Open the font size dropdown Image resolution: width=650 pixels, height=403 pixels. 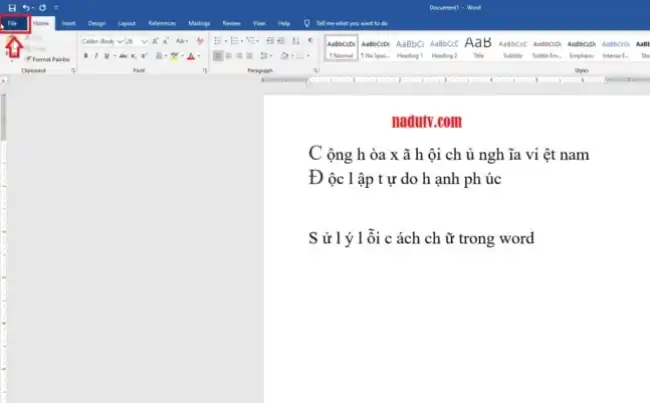click(x=144, y=41)
